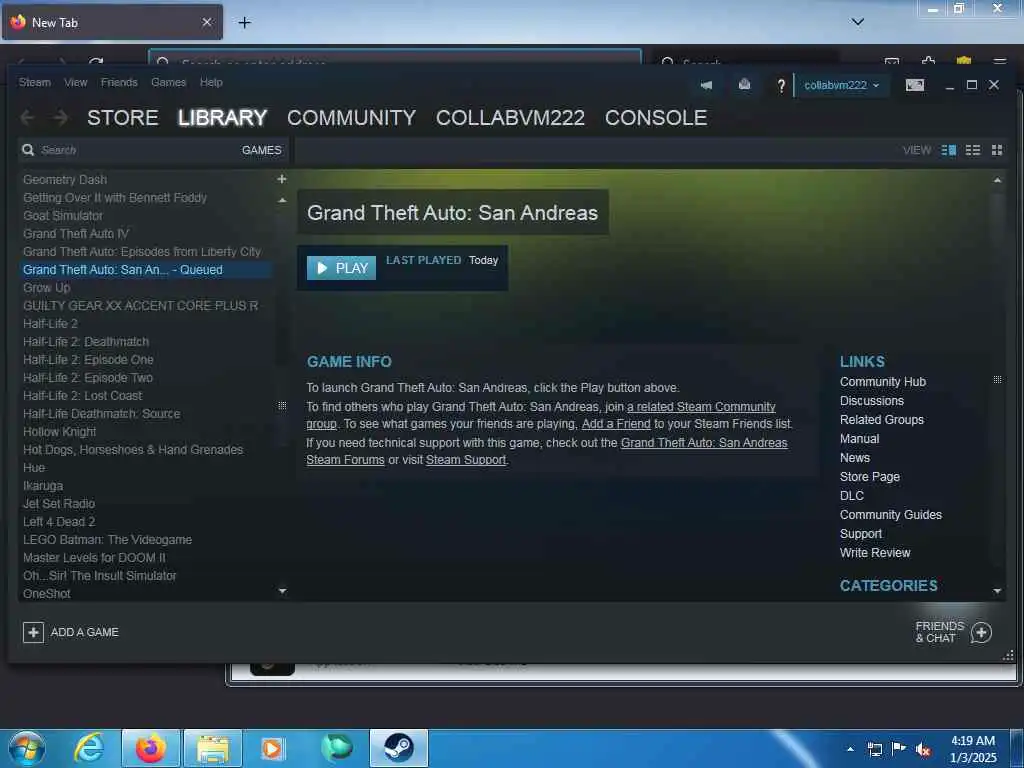
Task: Open the Help menu
Action: [x=211, y=82]
